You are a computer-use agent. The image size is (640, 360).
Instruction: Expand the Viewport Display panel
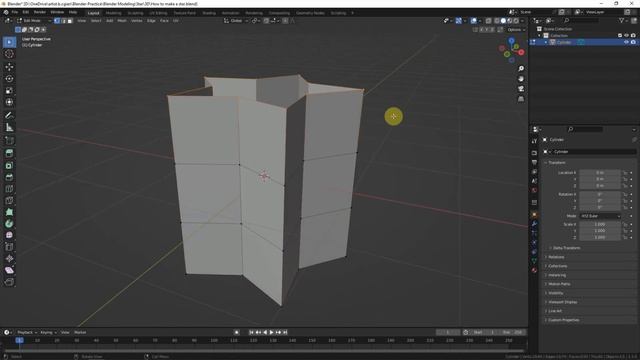coord(562,302)
